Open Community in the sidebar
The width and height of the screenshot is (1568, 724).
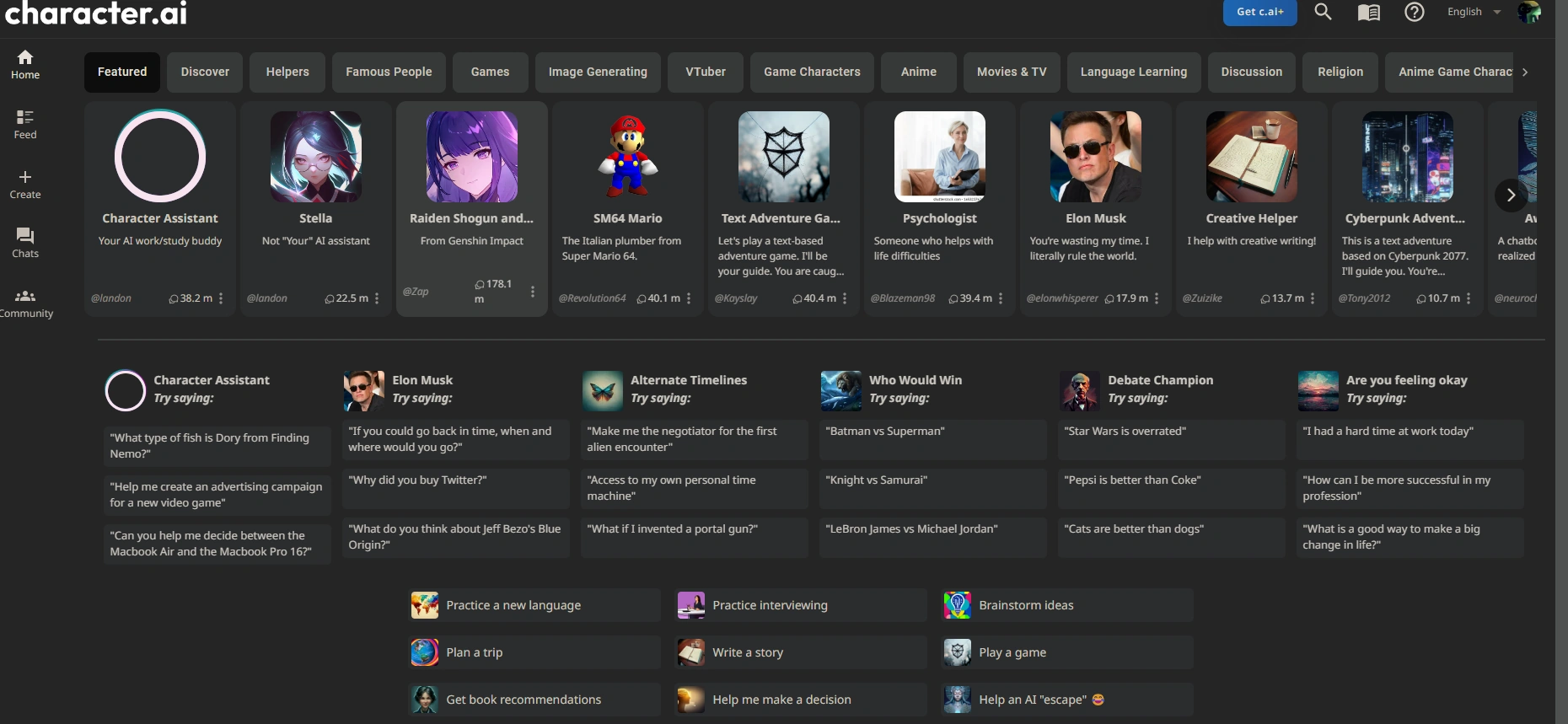point(25,303)
